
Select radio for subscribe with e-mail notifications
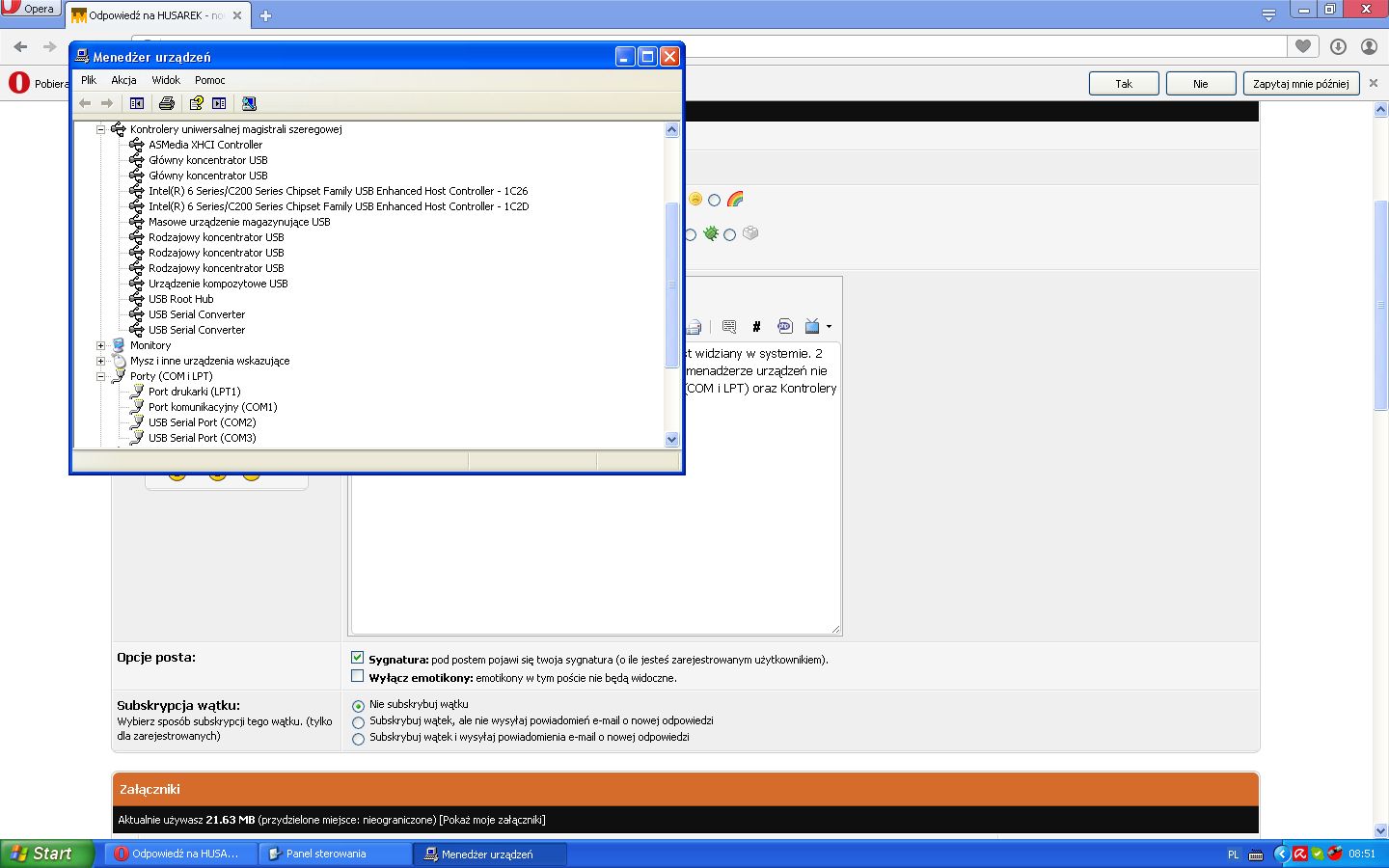(x=358, y=739)
